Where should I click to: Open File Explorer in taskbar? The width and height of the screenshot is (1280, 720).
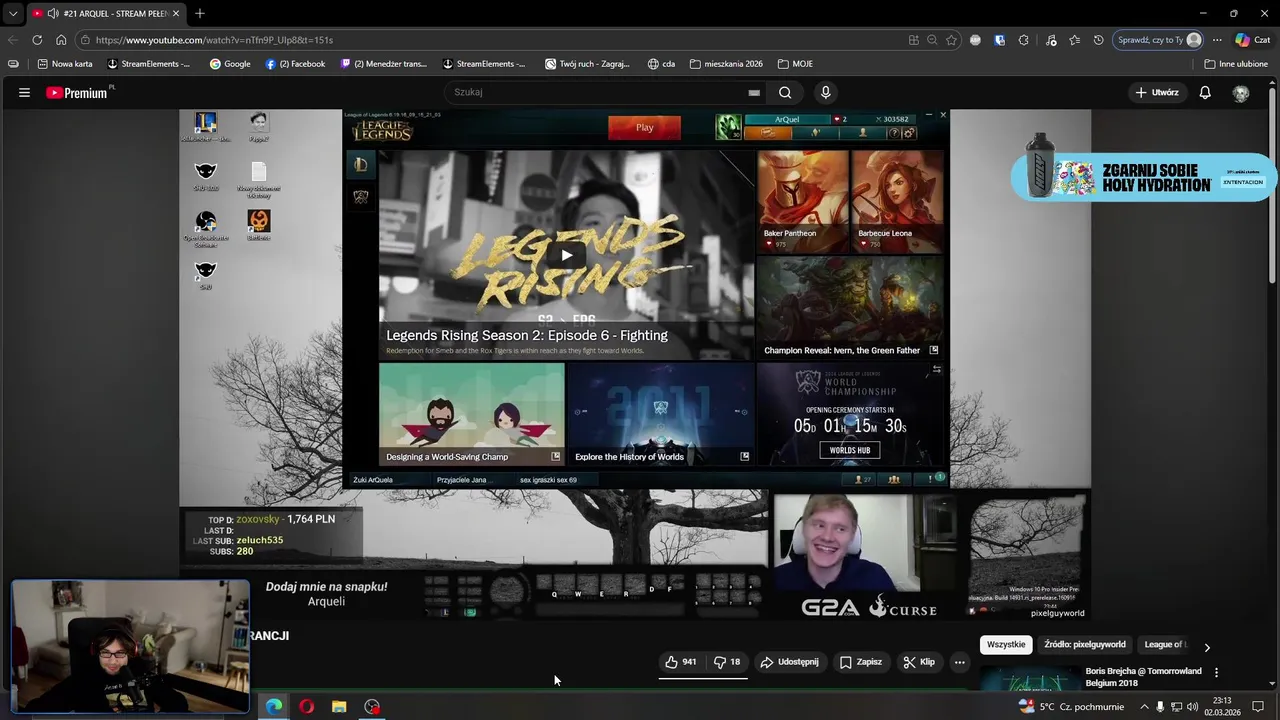click(x=339, y=706)
